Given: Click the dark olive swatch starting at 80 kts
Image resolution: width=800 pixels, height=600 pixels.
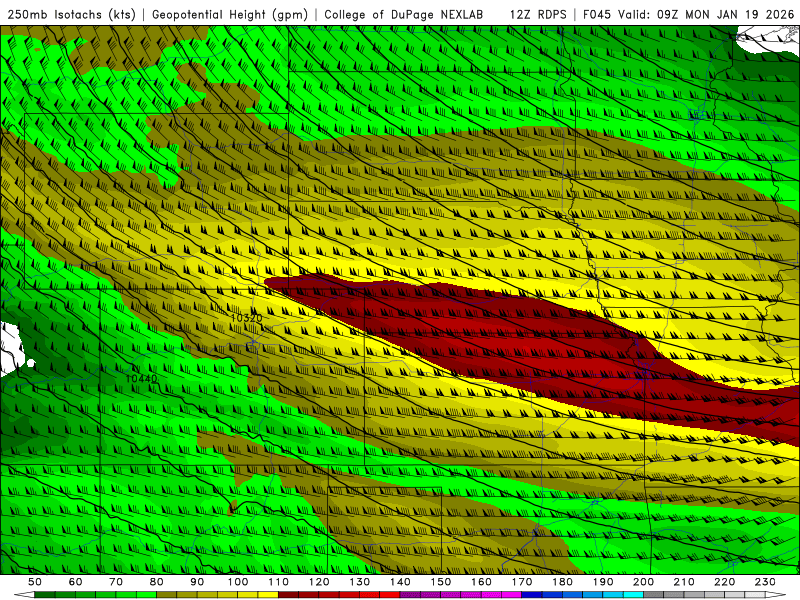Looking at the screenshot, I should click(x=166, y=595).
